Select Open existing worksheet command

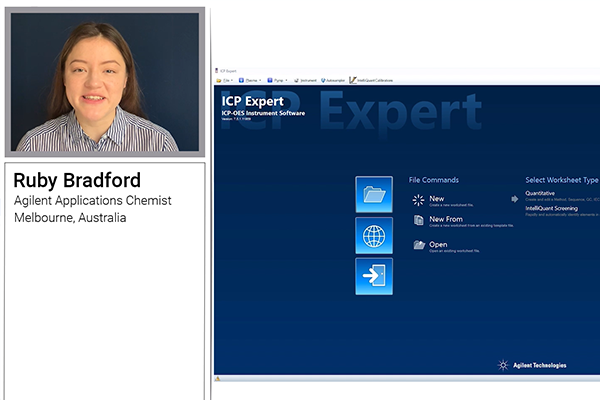438,244
